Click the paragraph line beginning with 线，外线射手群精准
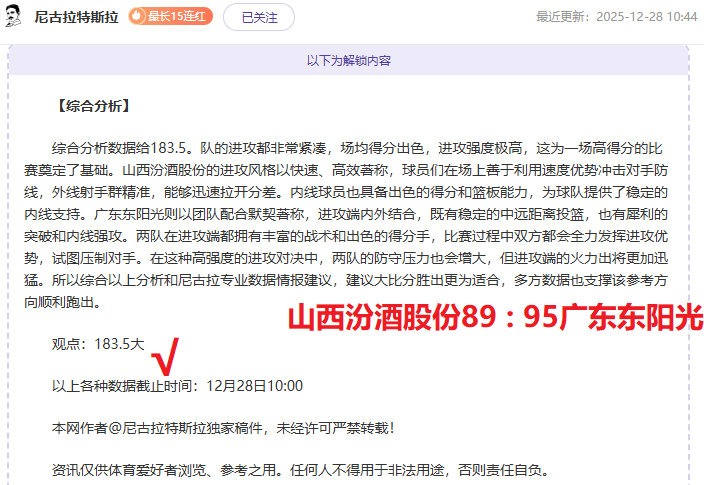The image size is (704, 485). tap(350, 191)
